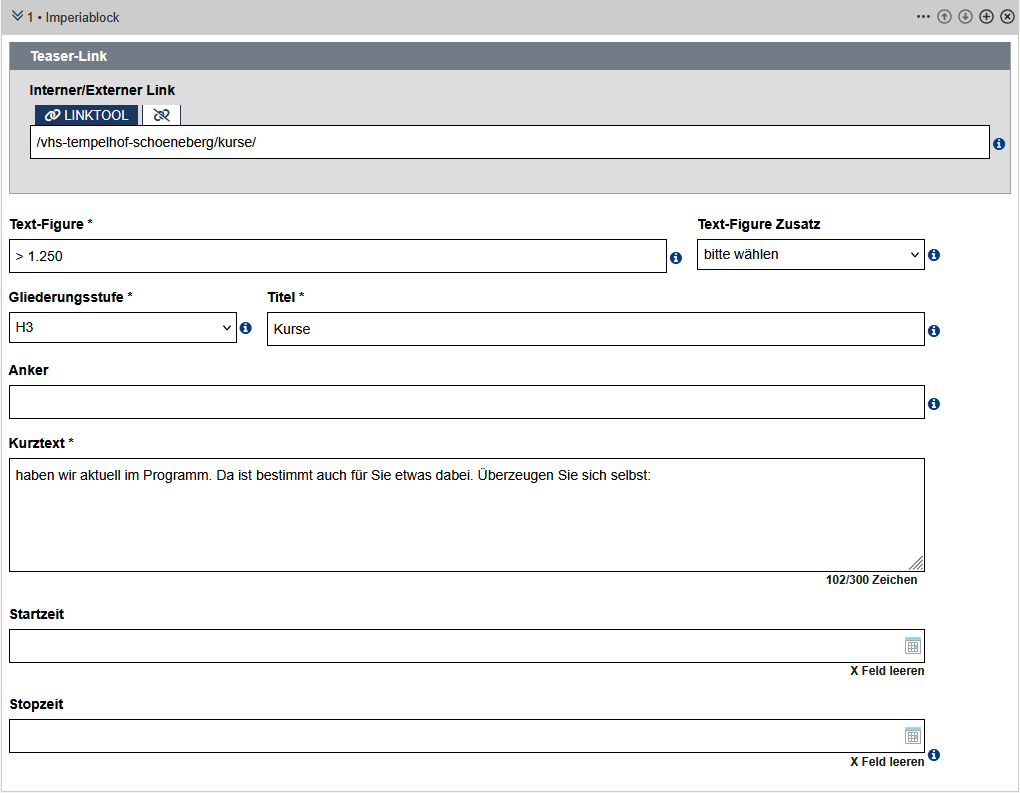Click into the Anker input field
Screen dimensions: 1020x793
466,402
